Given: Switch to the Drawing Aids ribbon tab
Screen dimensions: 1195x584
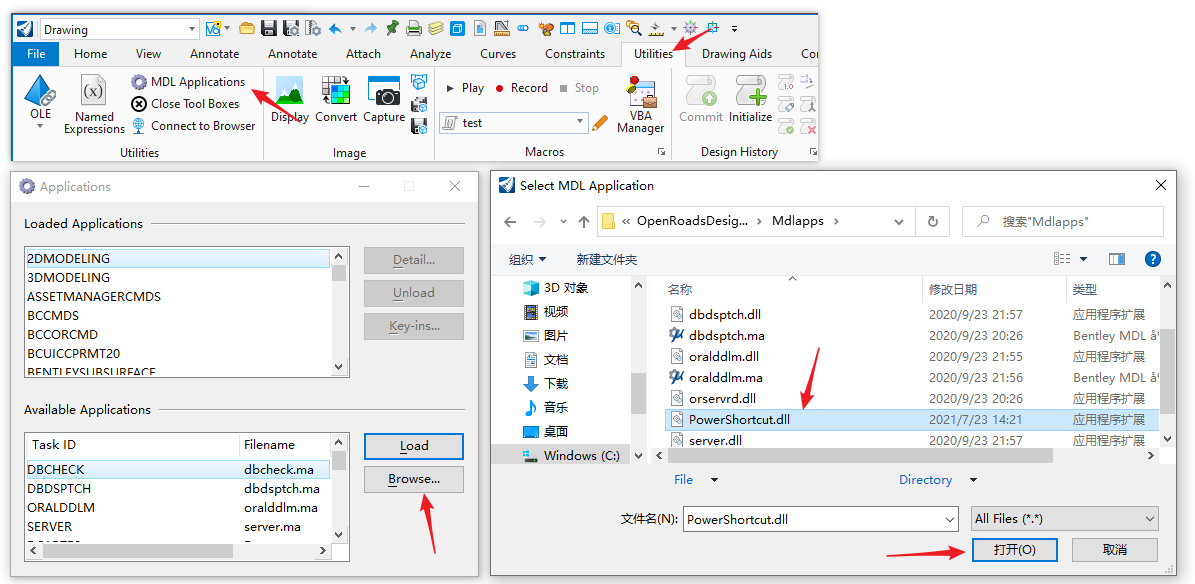Looking at the screenshot, I should click(x=736, y=53).
